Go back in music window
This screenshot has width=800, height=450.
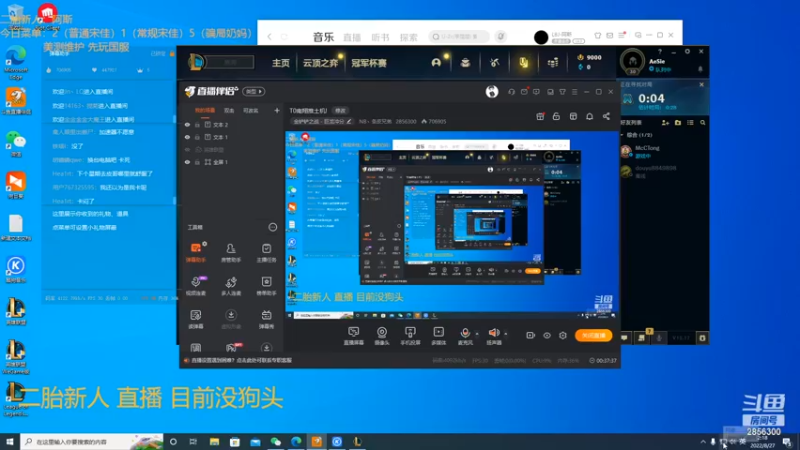[269, 36]
